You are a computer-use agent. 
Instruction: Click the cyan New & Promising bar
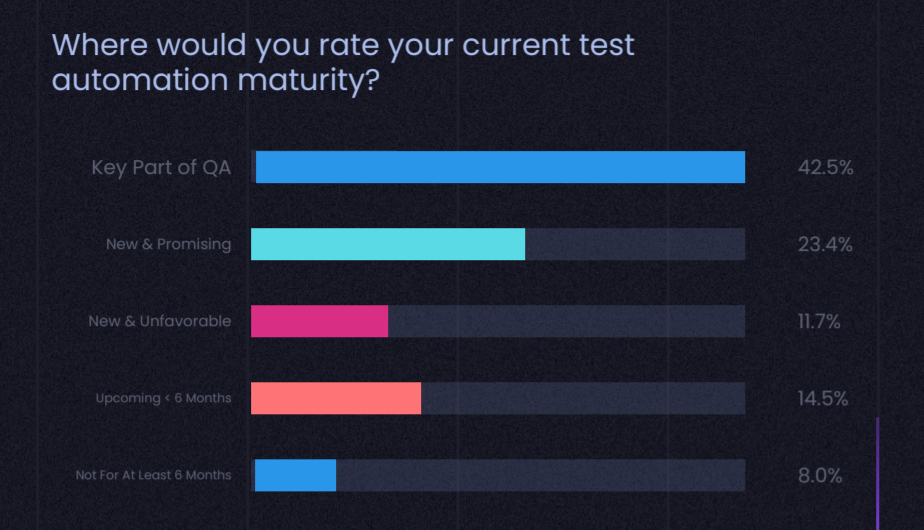(388, 244)
